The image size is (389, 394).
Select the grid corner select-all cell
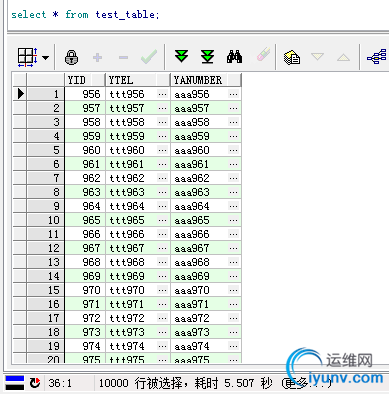tap(20, 80)
